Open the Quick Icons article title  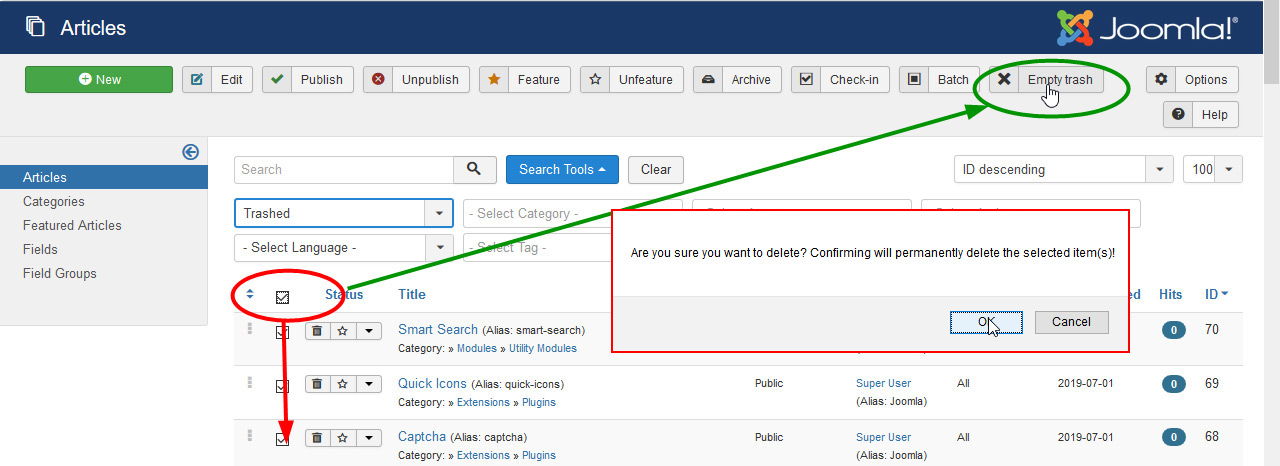tap(432, 383)
